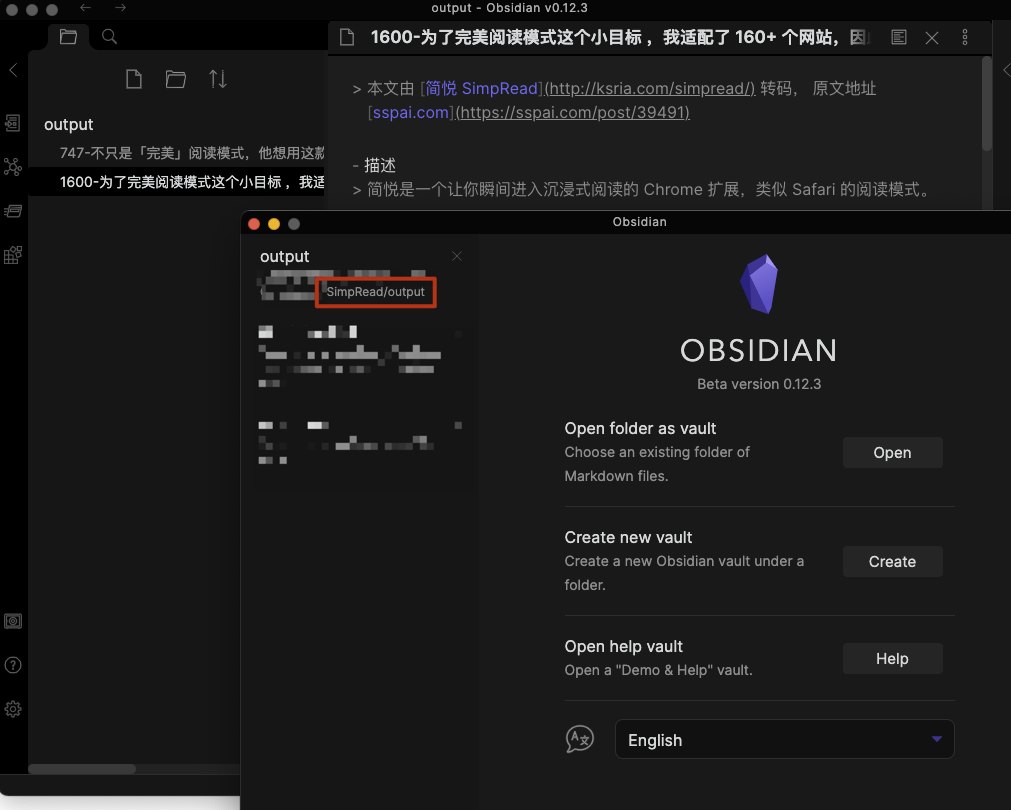Click the 'Create new vault' heading
This screenshot has width=1011, height=810.
tap(628, 537)
